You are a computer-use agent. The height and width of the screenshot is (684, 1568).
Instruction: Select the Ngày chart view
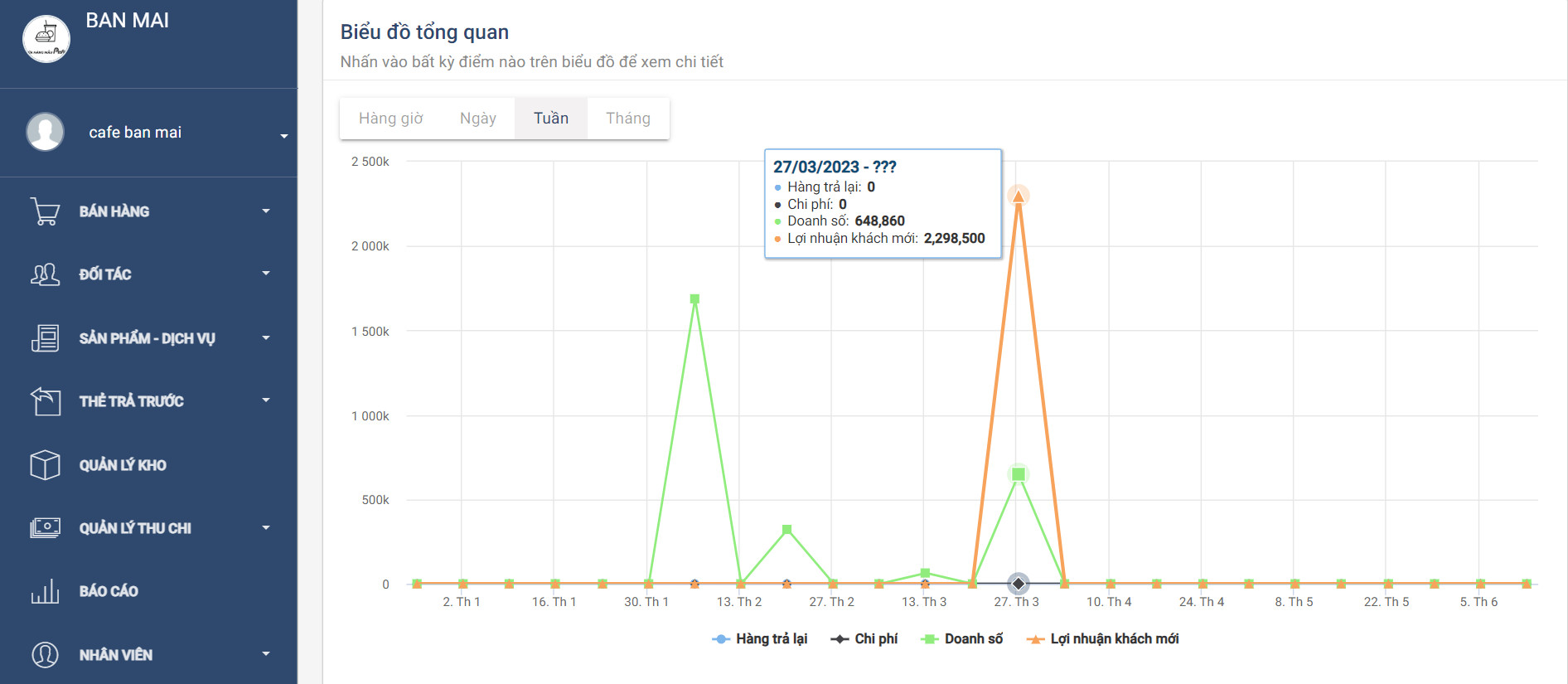477,119
